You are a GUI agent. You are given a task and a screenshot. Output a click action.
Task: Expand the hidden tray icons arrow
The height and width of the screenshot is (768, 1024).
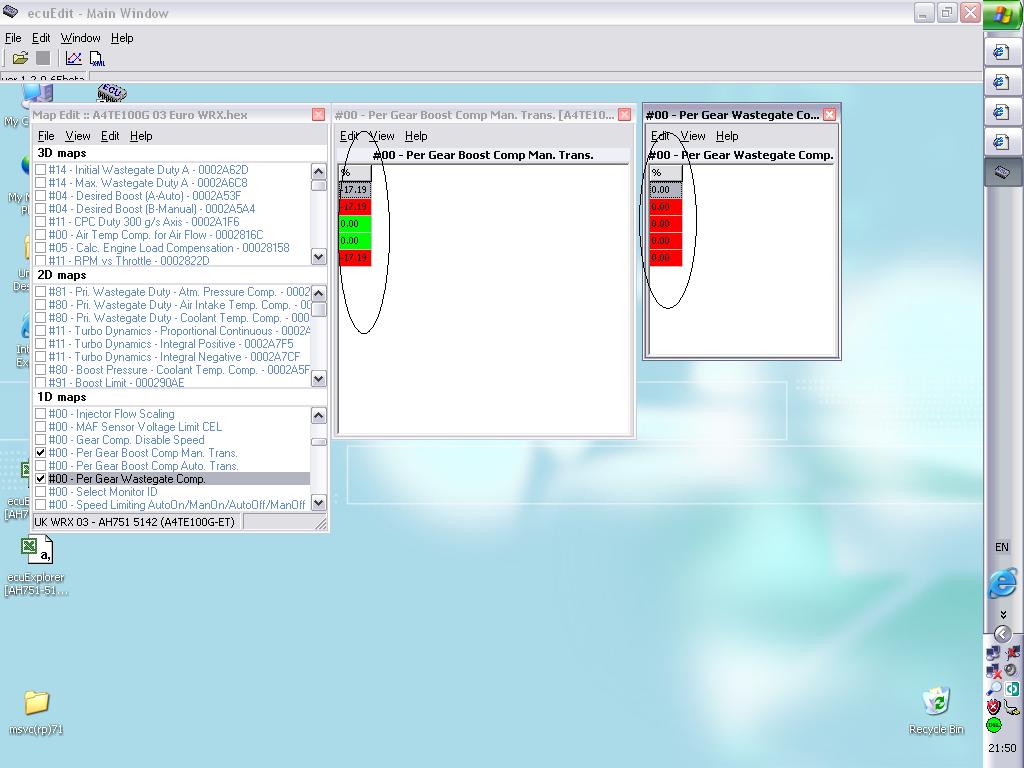pyautogui.click(x=1002, y=633)
